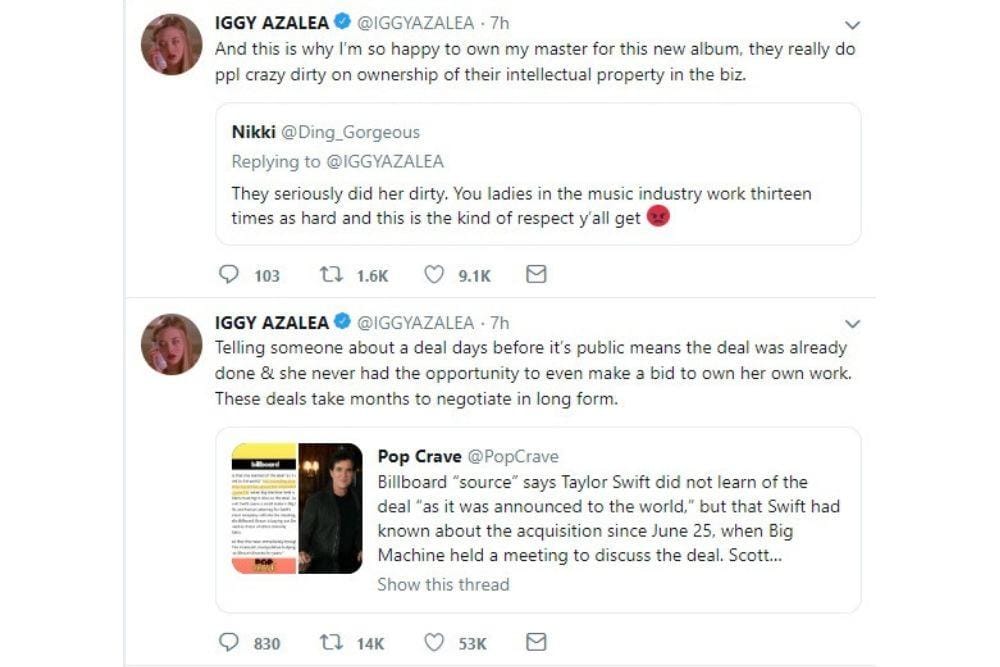Viewport: 1000px width, 667px height.
Task: Reply to the first tweet (103 replies)
Action: tap(230, 274)
